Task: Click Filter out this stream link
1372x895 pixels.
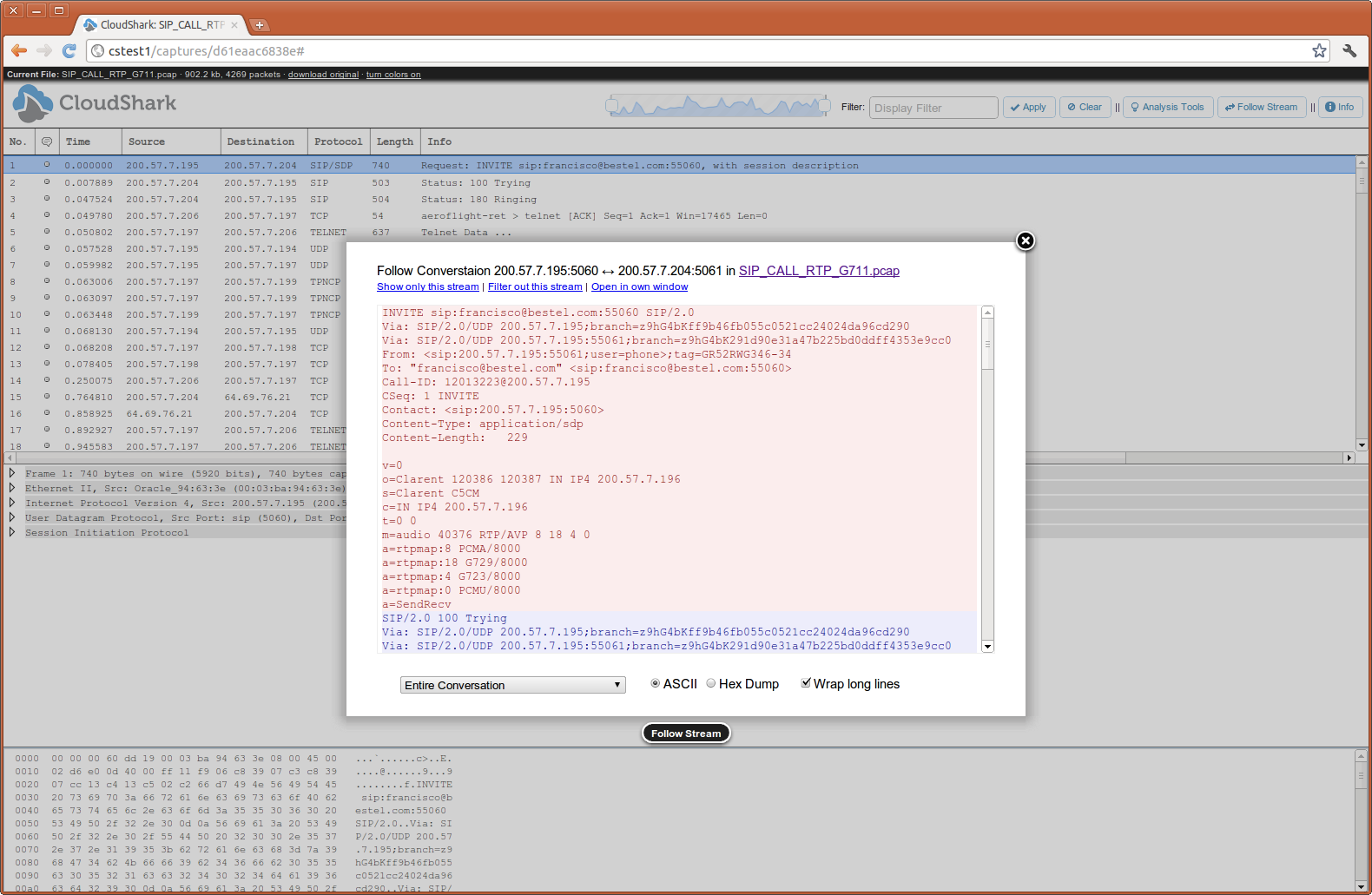Action: (x=535, y=286)
